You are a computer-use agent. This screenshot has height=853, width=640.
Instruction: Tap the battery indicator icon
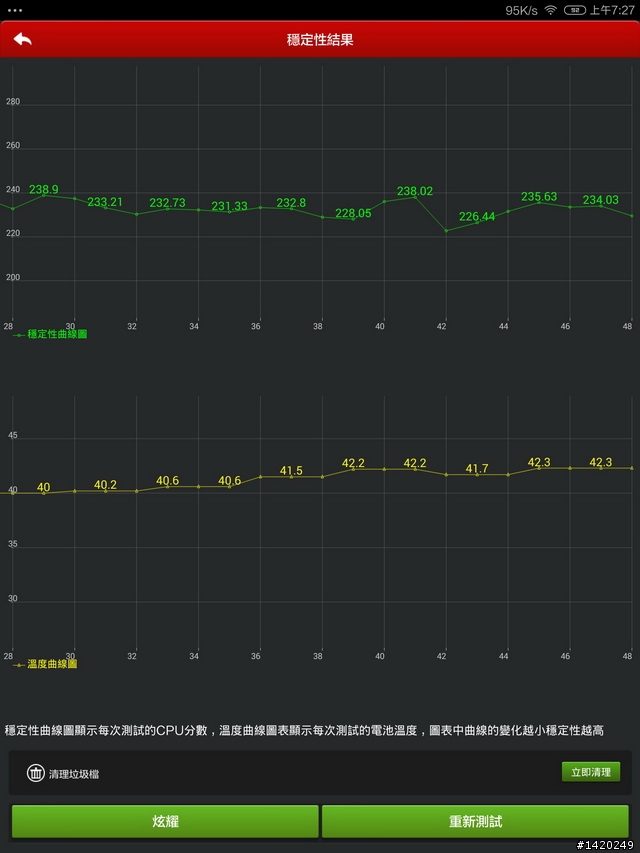(x=574, y=10)
